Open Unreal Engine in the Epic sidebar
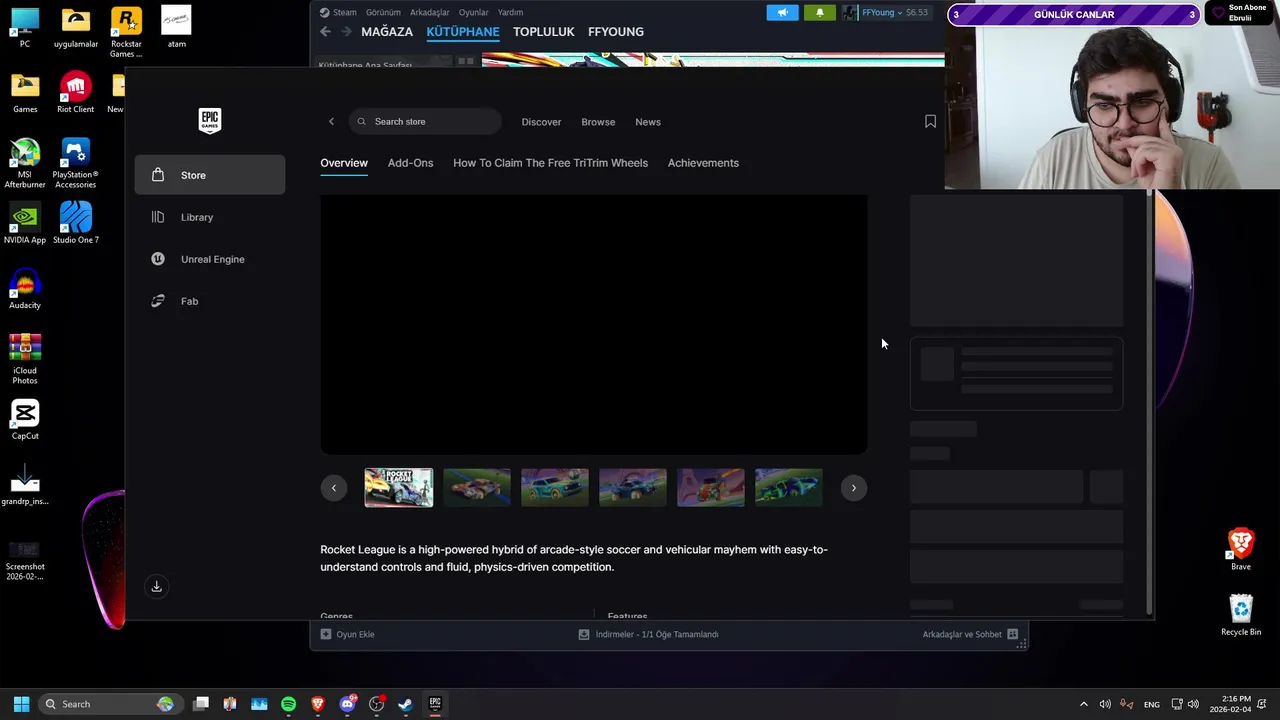Image resolution: width=1280 pixels, height=720 pixels. tap(210, 259)
